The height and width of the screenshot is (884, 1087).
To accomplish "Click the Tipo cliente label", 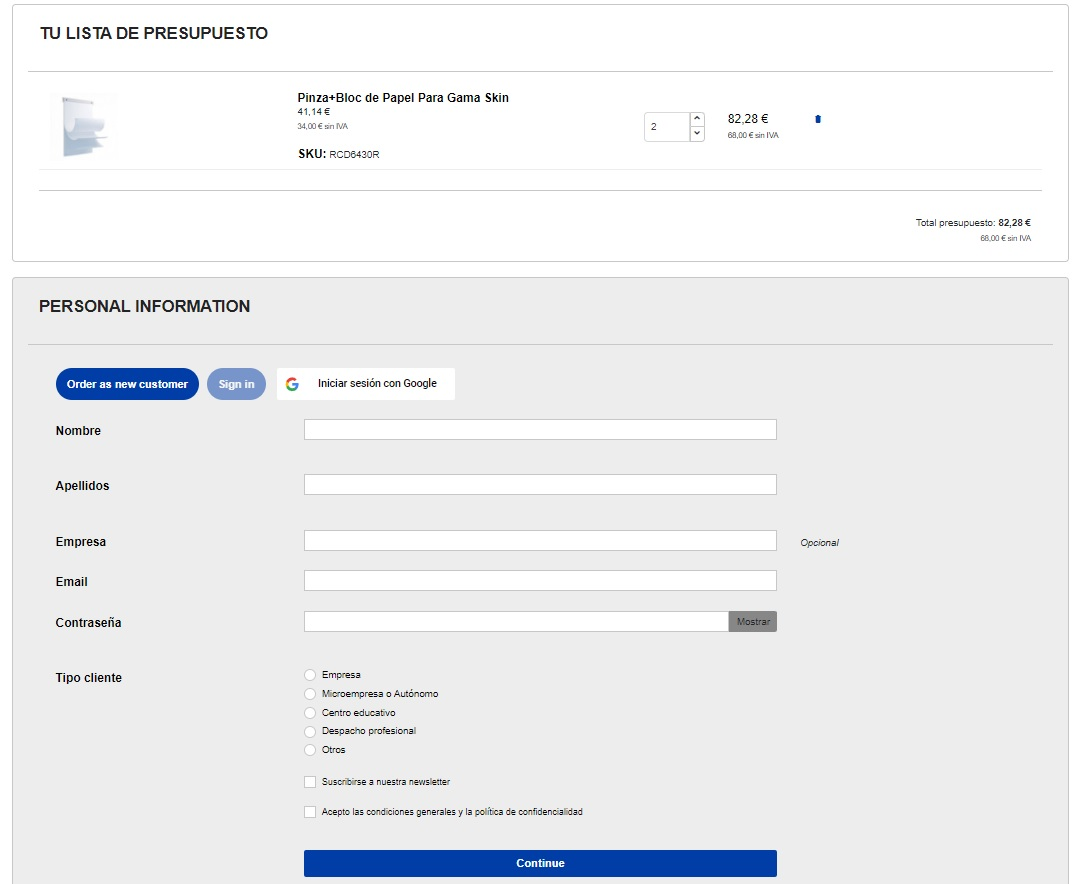I will pyautogui.click(x=89, y=678).
